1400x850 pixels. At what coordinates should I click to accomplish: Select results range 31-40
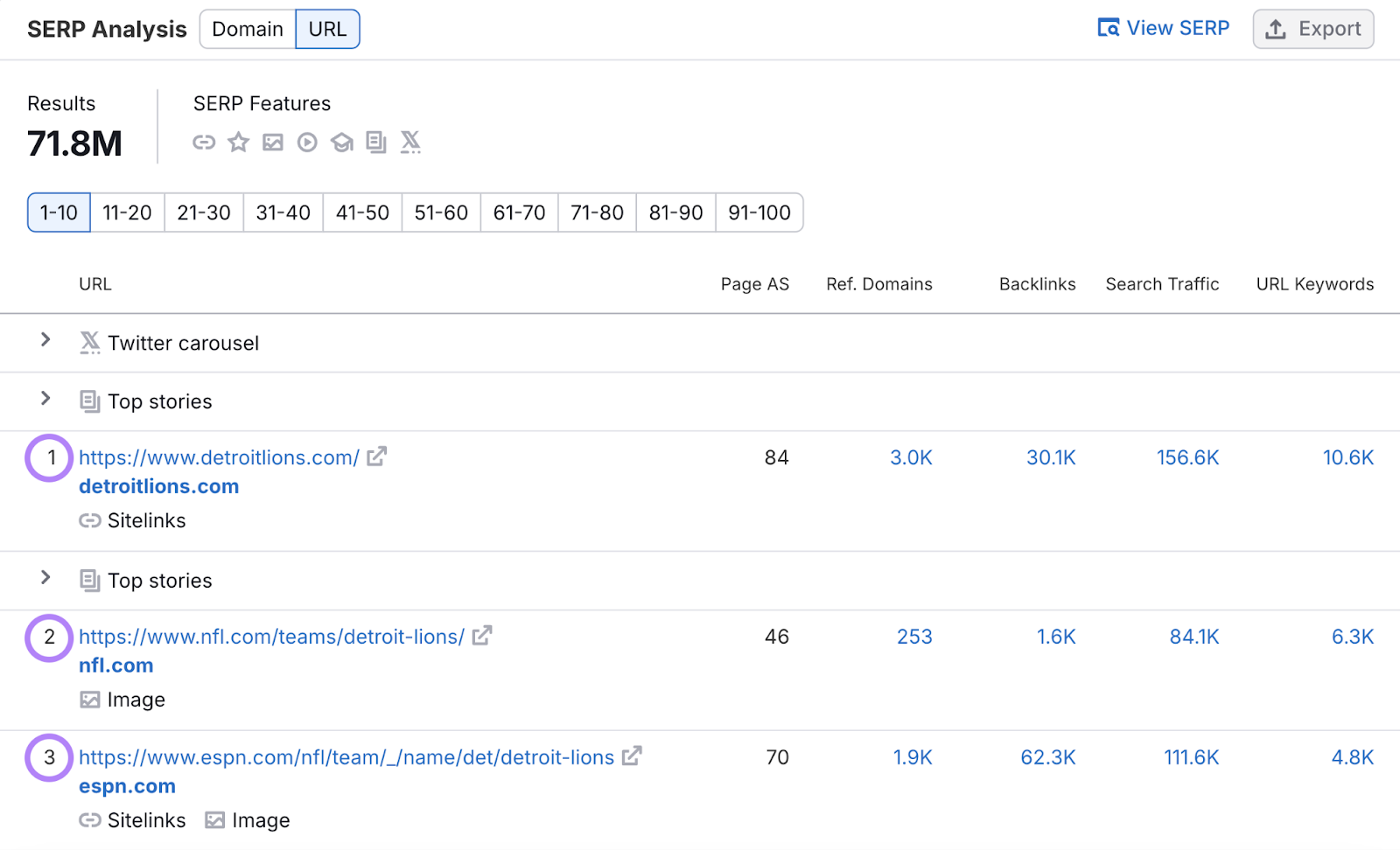[283, 212]
